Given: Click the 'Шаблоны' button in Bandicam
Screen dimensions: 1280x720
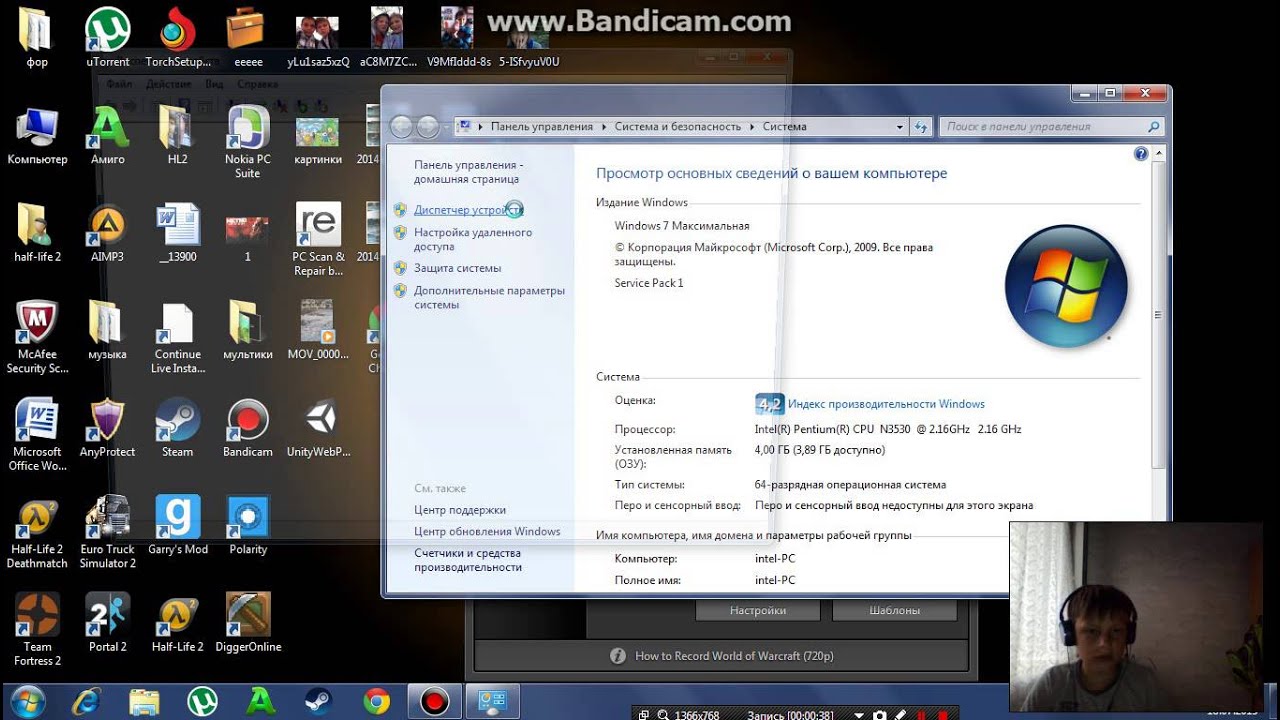Looking at the screenshot, I should pos(894,610).
